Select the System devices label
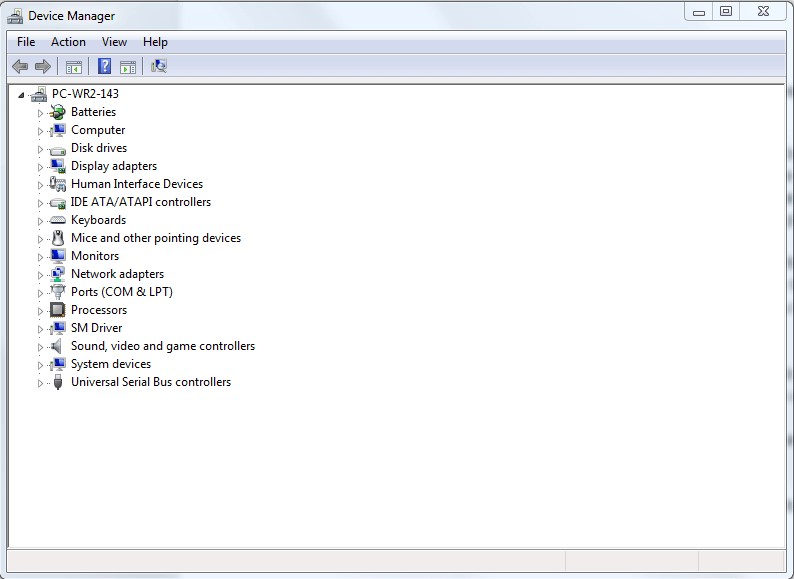794x579 pixels. [111, 364]
